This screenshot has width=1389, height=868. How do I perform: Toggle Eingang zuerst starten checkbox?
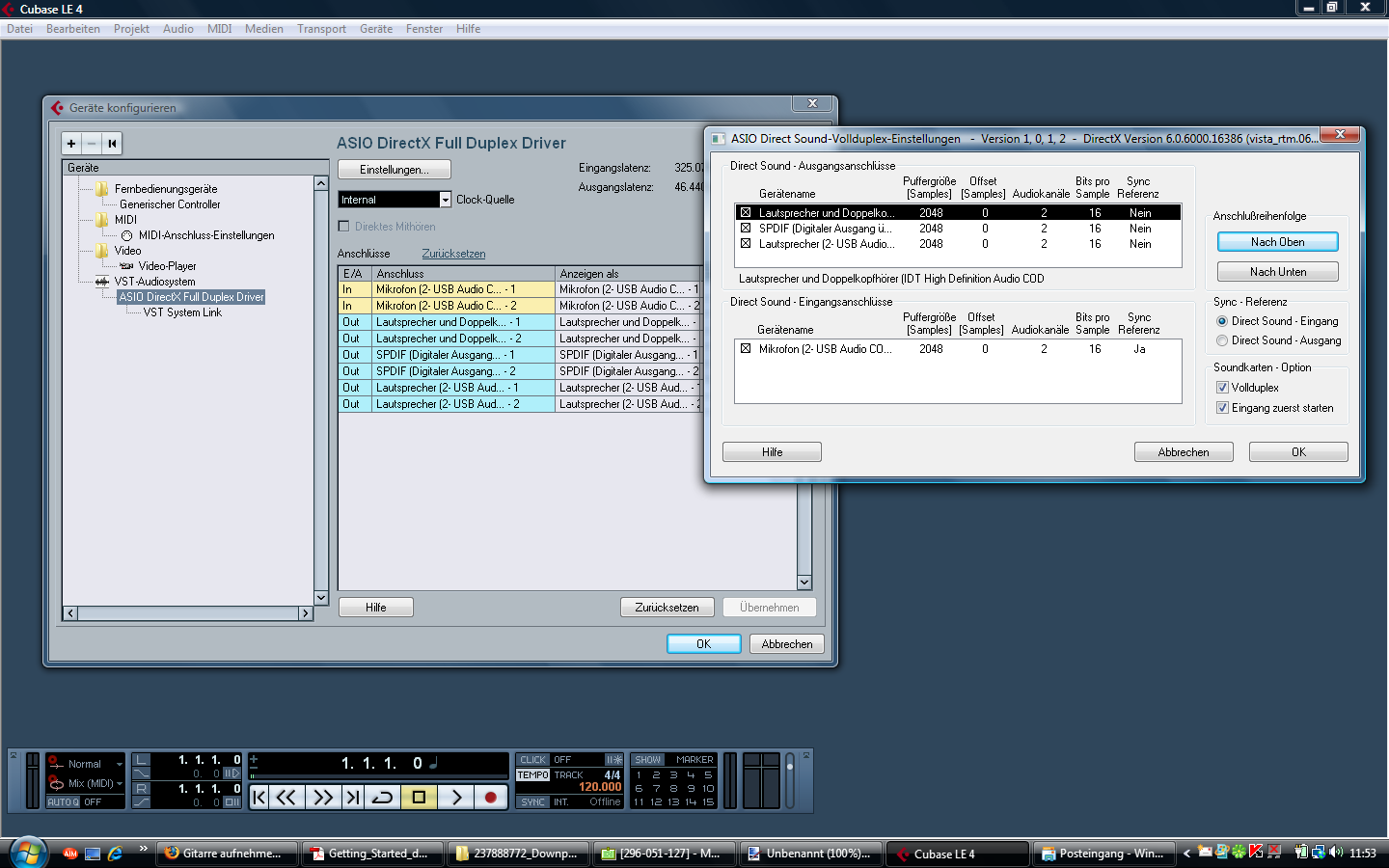1222,408
